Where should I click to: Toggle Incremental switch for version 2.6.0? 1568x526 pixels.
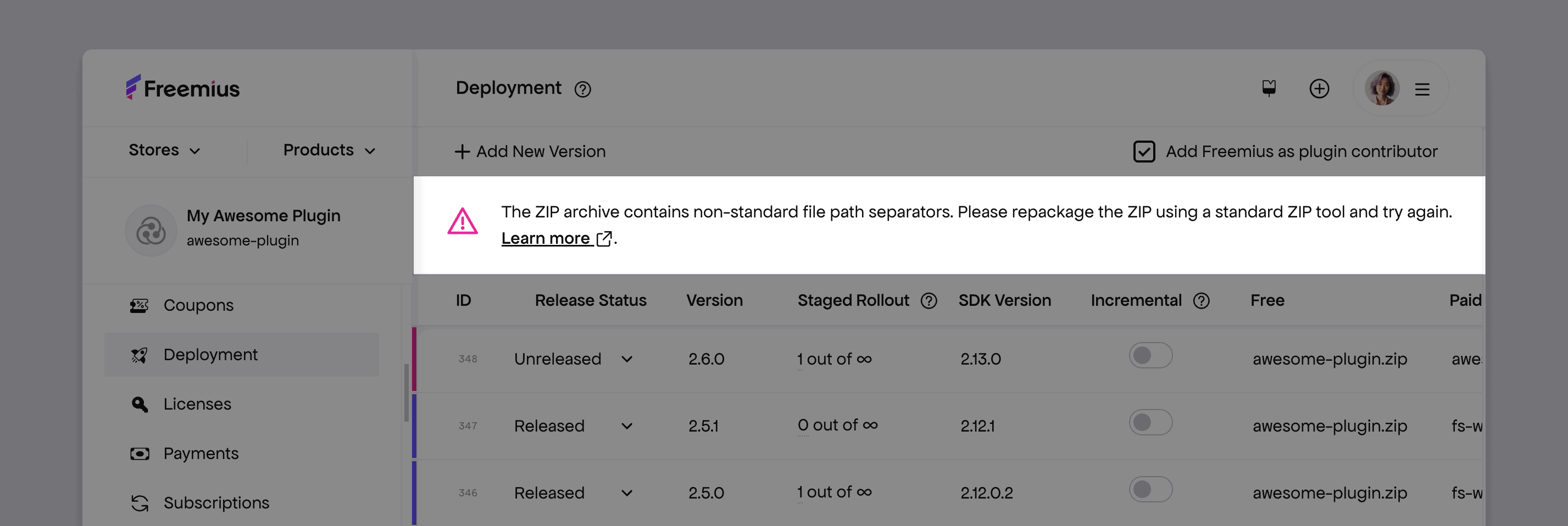click(x=1150, y=356)
